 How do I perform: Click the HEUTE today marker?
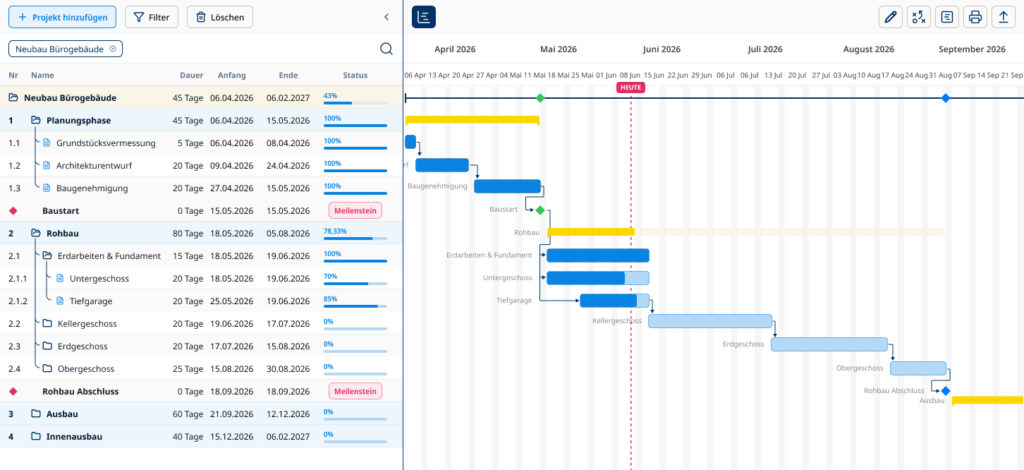click(631, 87)
